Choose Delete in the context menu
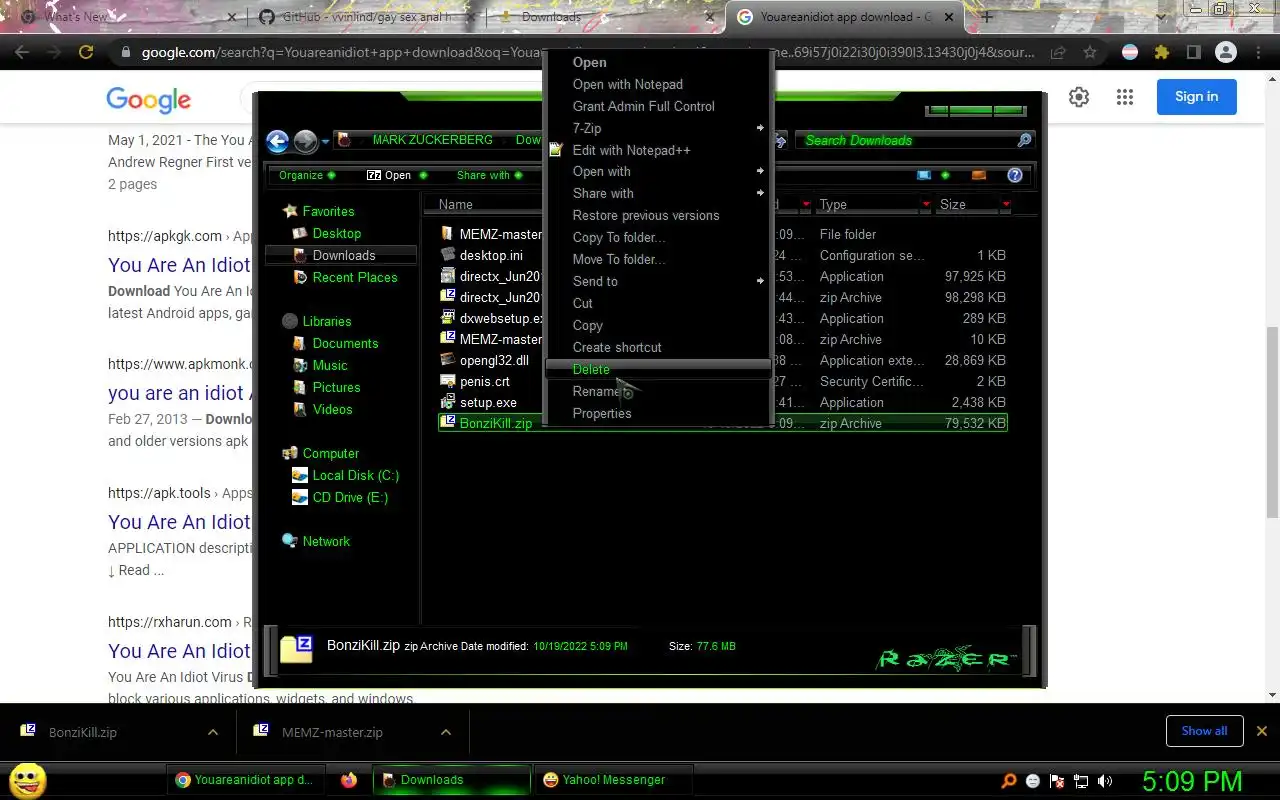This screenshot has height=800, width=1280. click(x=659, y=369)
